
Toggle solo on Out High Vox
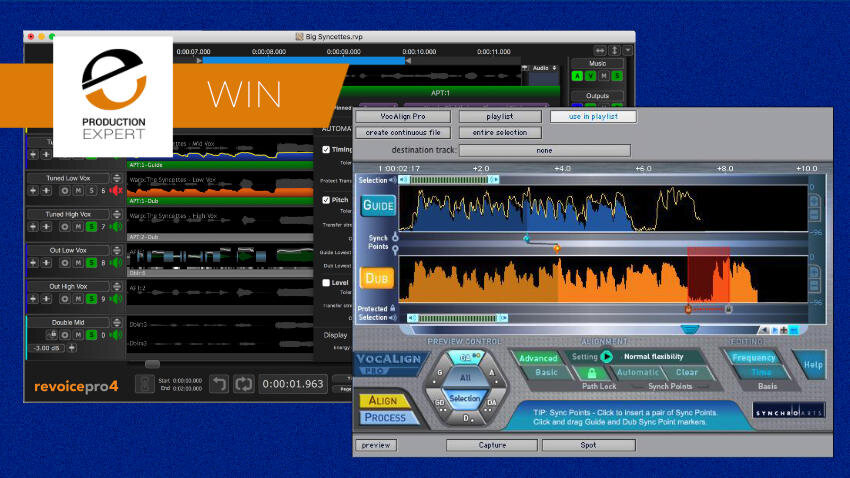pyautogui.click(x=91, y=299)
